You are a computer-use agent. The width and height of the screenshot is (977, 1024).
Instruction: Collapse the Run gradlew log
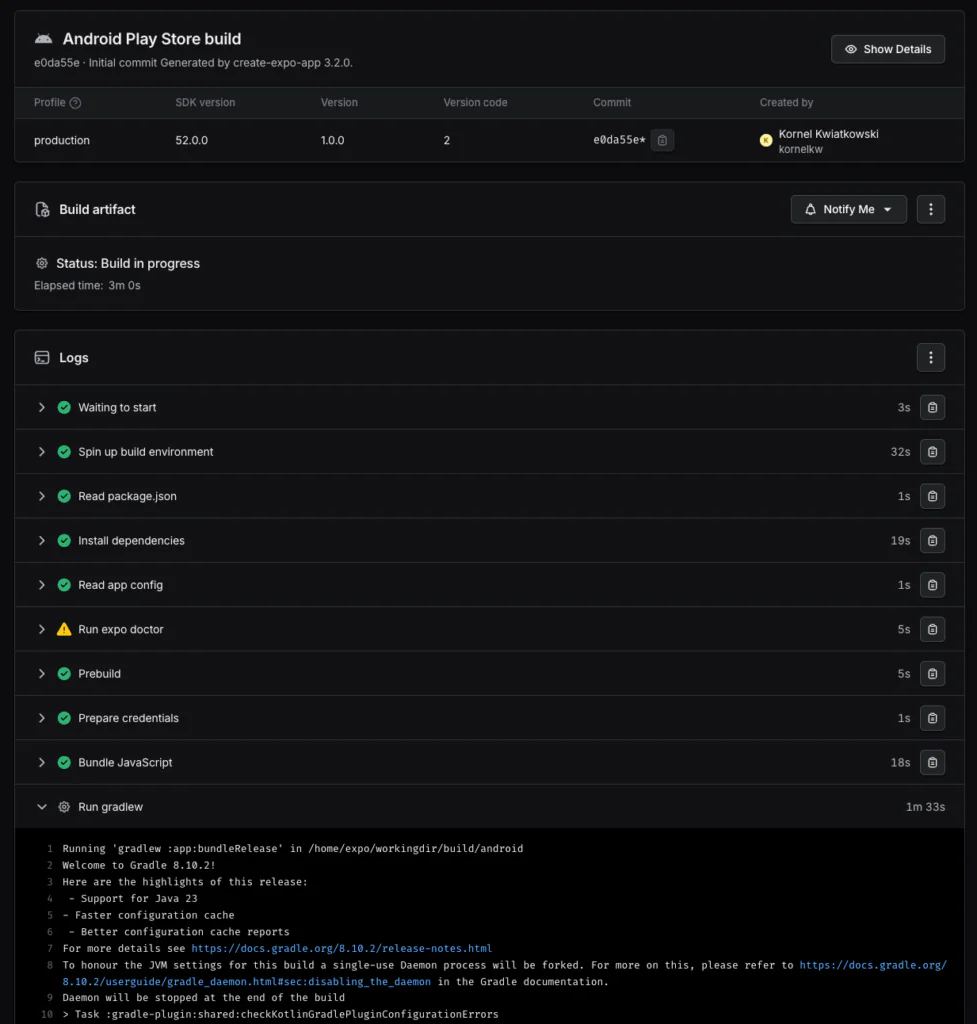point(42,807)
